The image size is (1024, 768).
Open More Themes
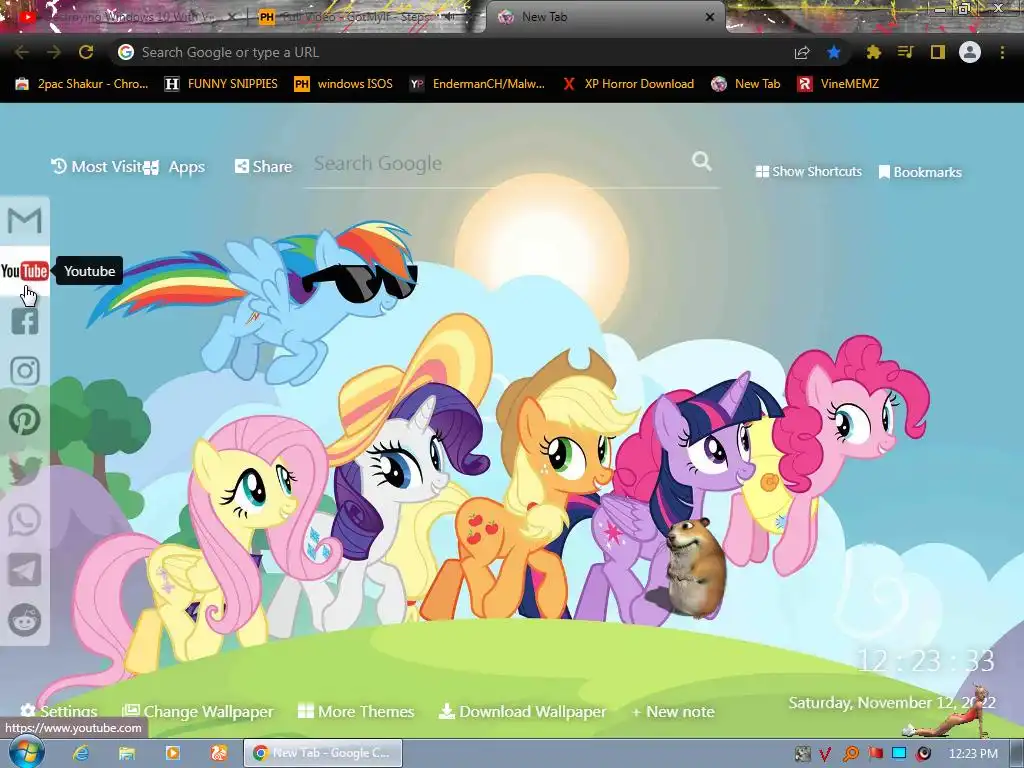[x=356, y=711]
